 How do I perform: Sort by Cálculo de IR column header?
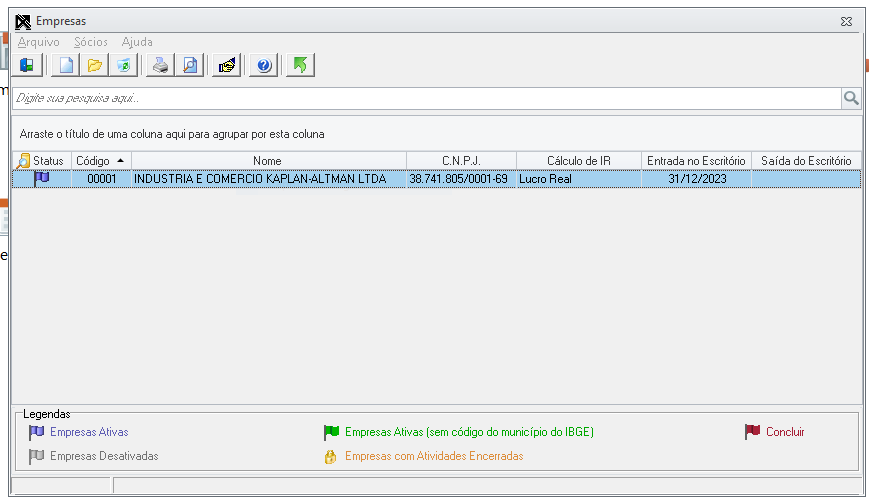(578, 161)
